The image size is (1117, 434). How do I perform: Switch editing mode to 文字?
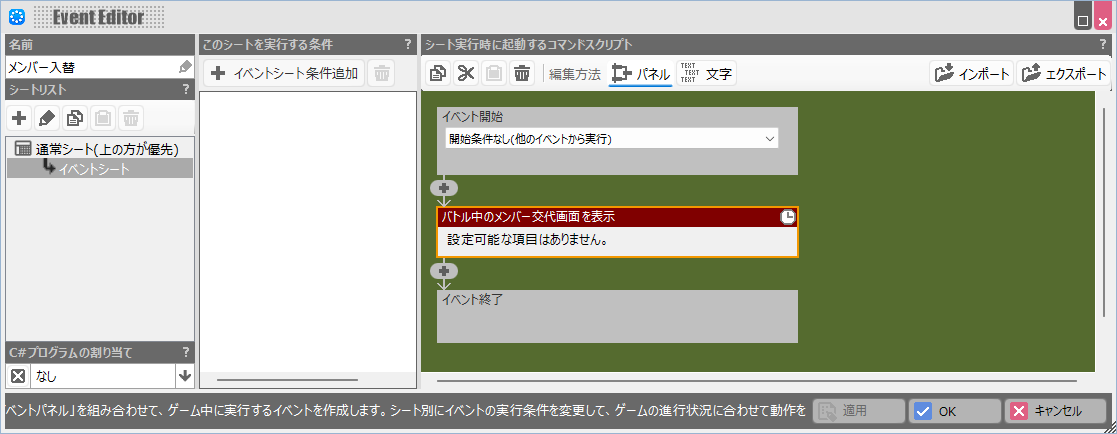point(706,73)
